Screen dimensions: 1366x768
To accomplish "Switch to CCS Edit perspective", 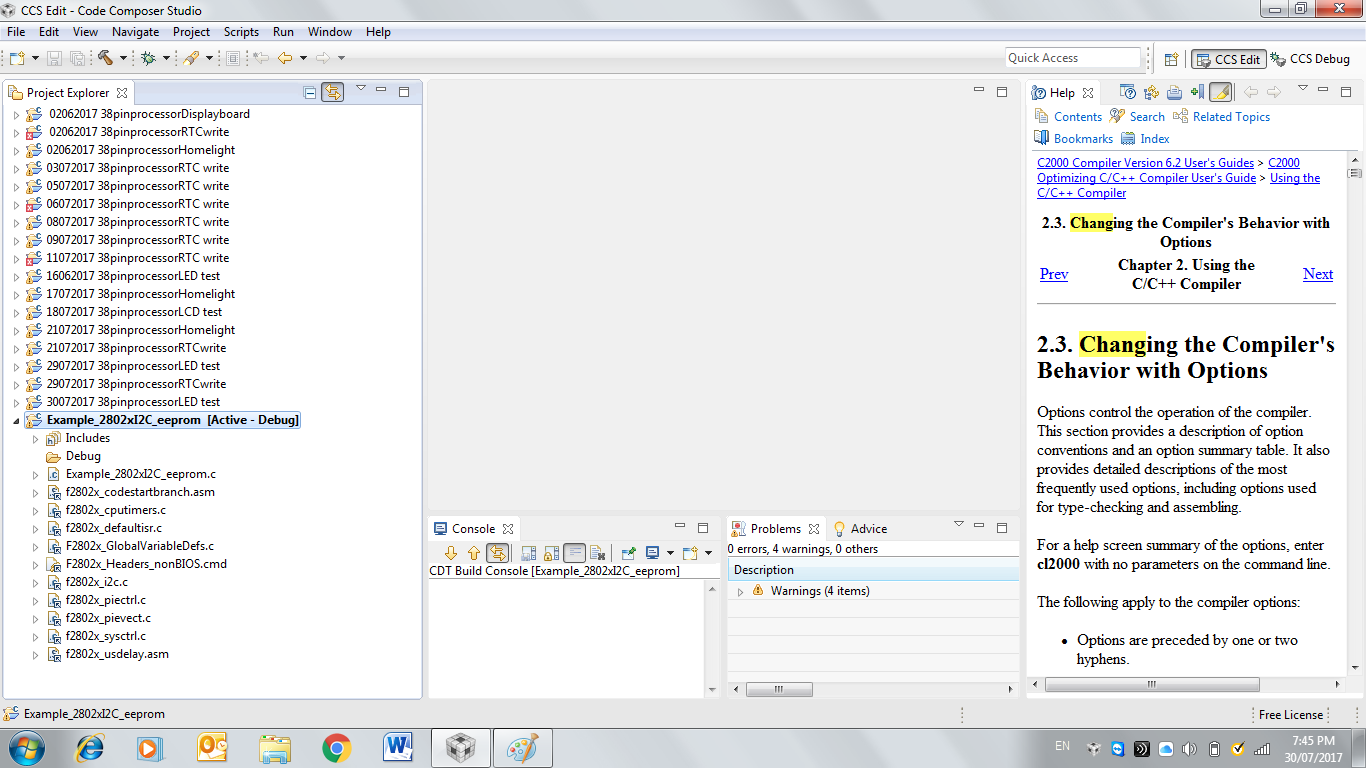I will (1229, 59).
